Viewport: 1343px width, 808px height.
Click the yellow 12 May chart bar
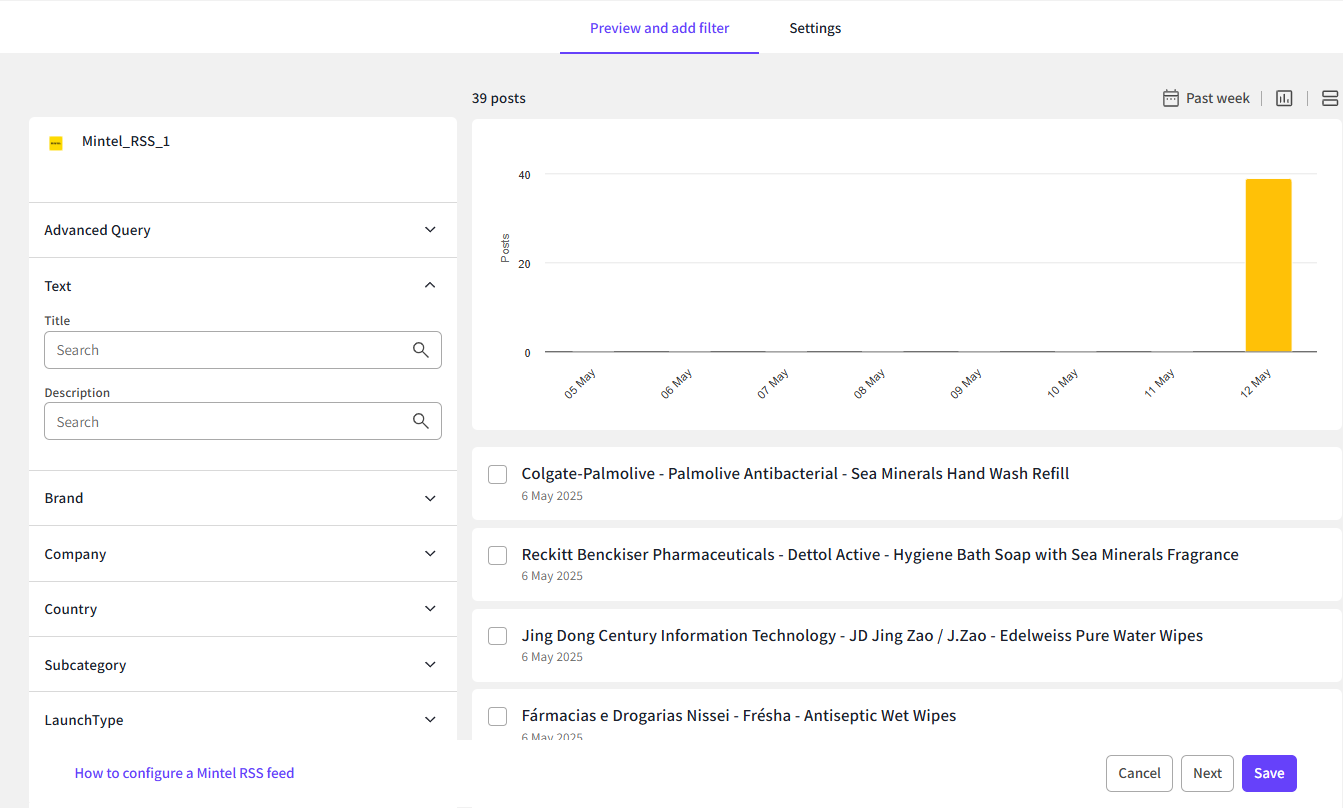tap(1268, 266)
